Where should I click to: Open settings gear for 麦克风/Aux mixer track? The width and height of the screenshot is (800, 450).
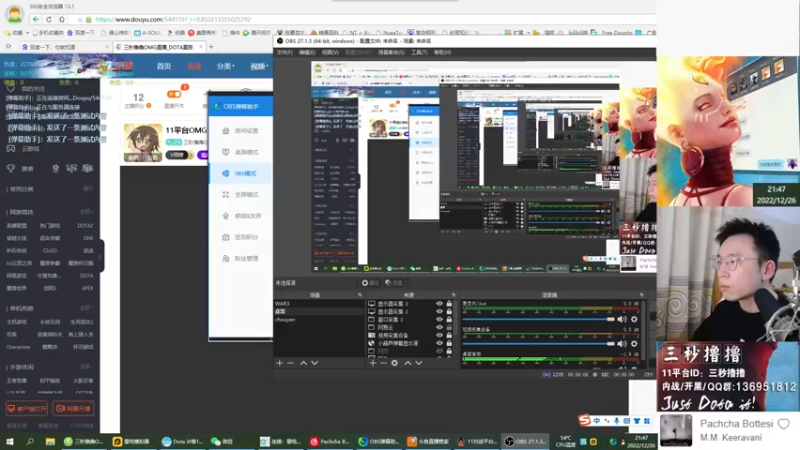pos(634,319)
